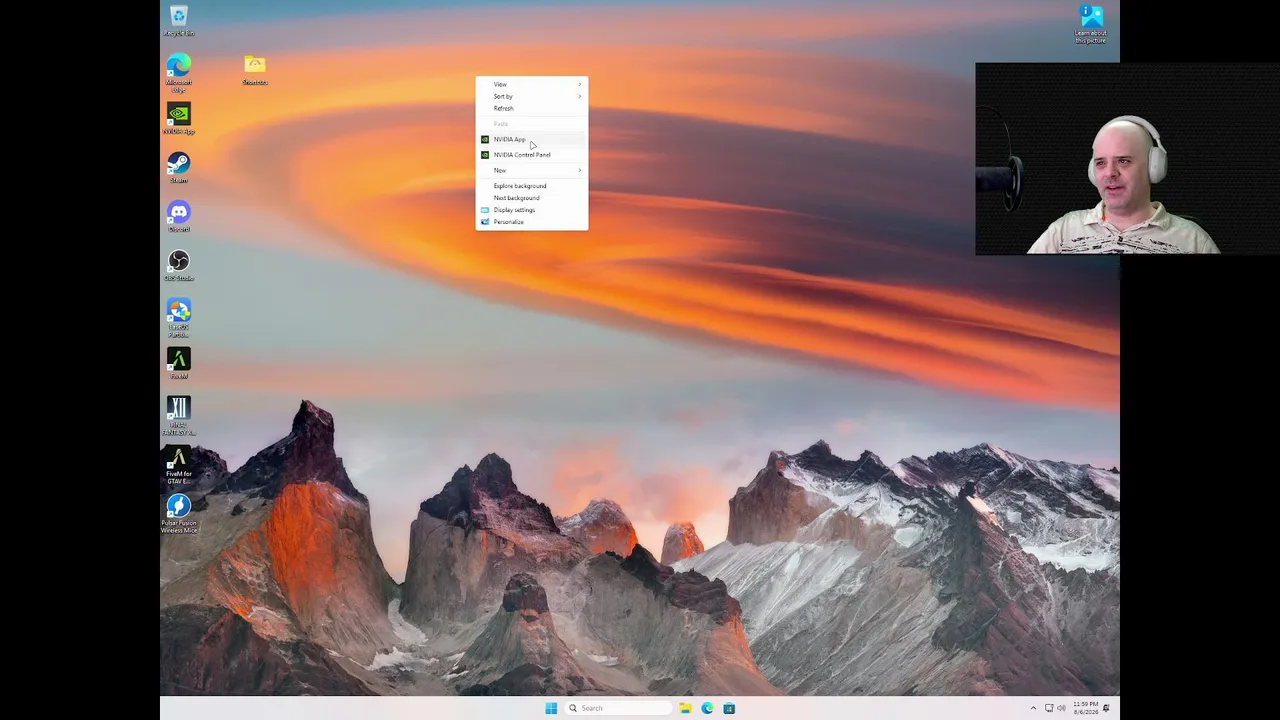Open the notification bell in taskbar
Viewport: 1280px width, 720px height.
click(x=1106, y=708)
